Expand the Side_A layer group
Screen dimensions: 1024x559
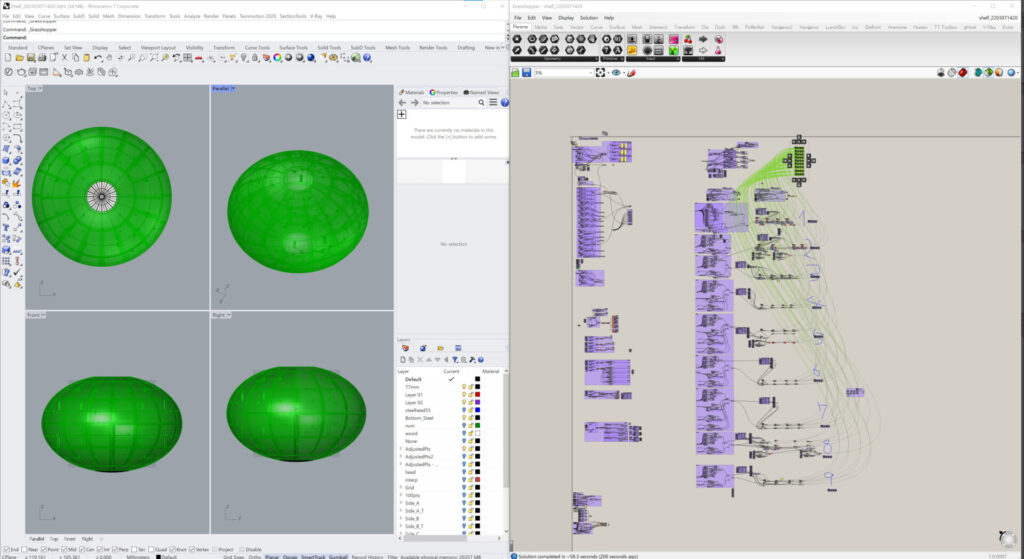pyautogui.click(x=401, y=503)
